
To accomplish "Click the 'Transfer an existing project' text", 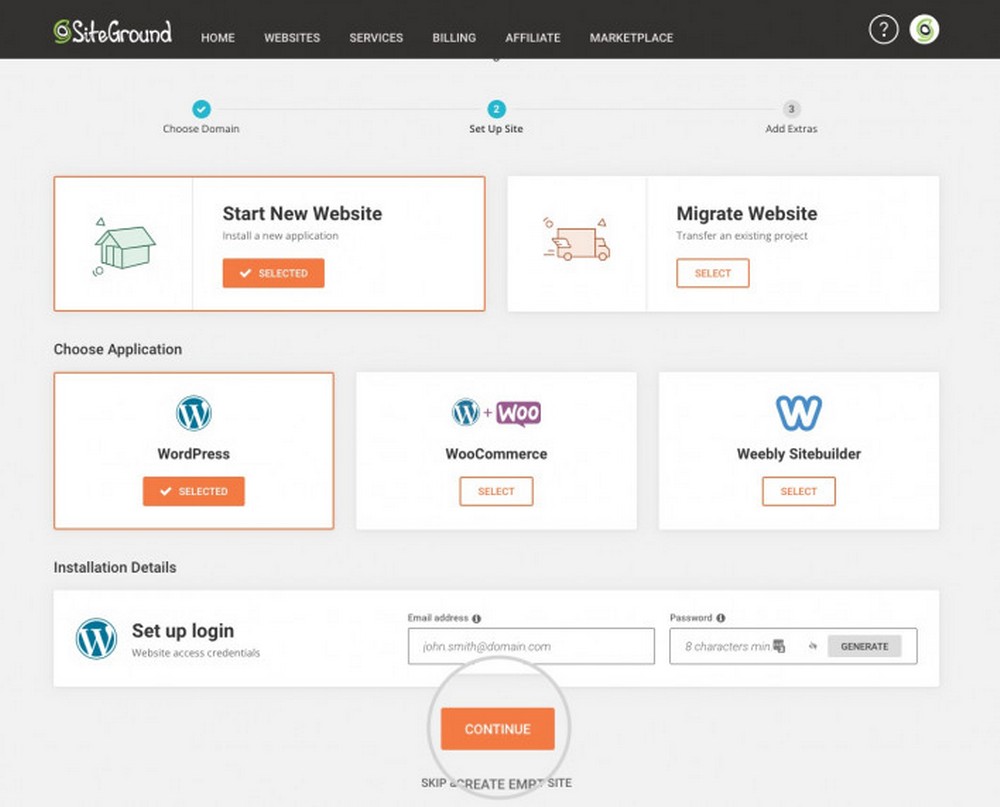I will click(x=742, y=235).
